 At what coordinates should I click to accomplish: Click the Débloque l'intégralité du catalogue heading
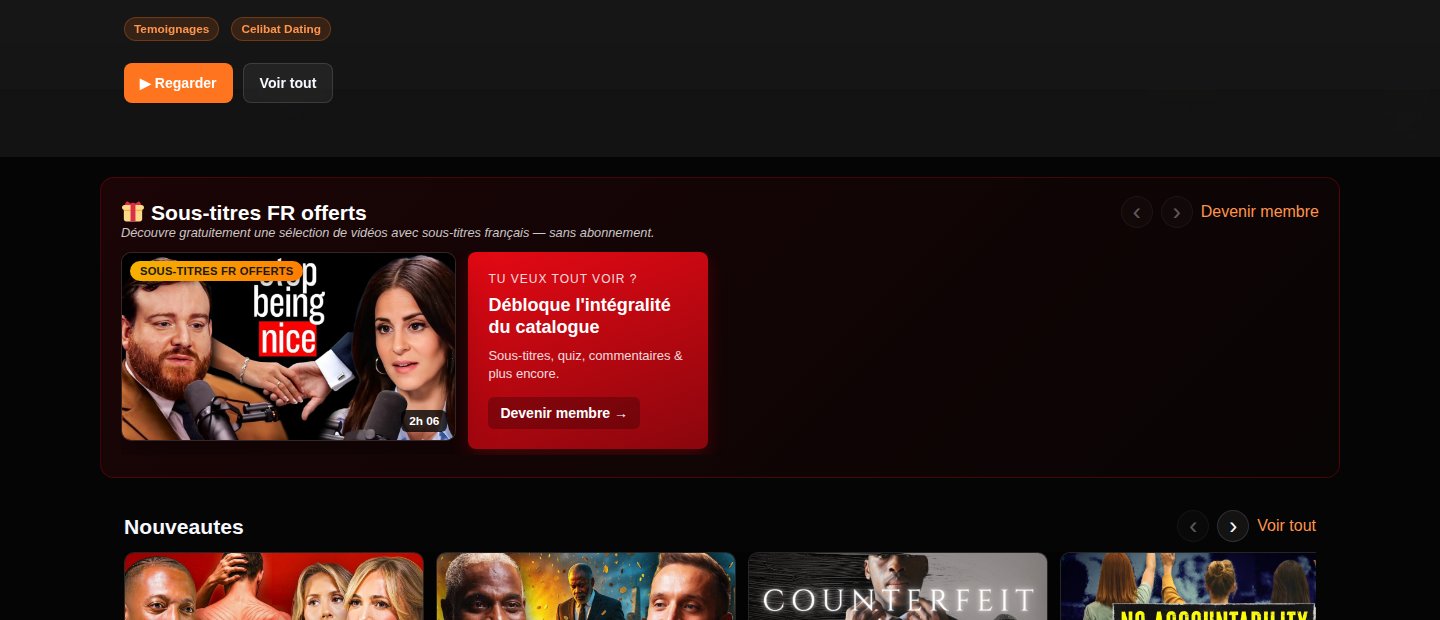pyautogui.click(x=579, y=316)
